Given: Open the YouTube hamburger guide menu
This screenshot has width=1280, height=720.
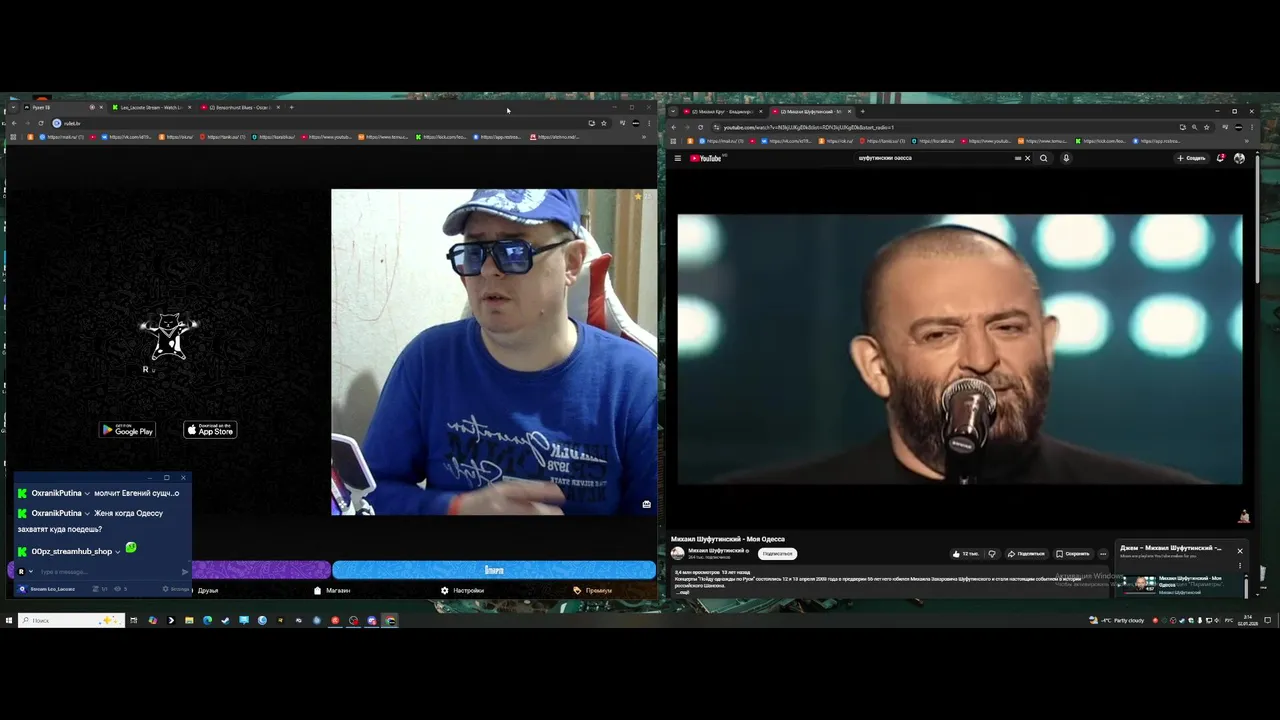Looking at the screenshot, I should 678,158.
